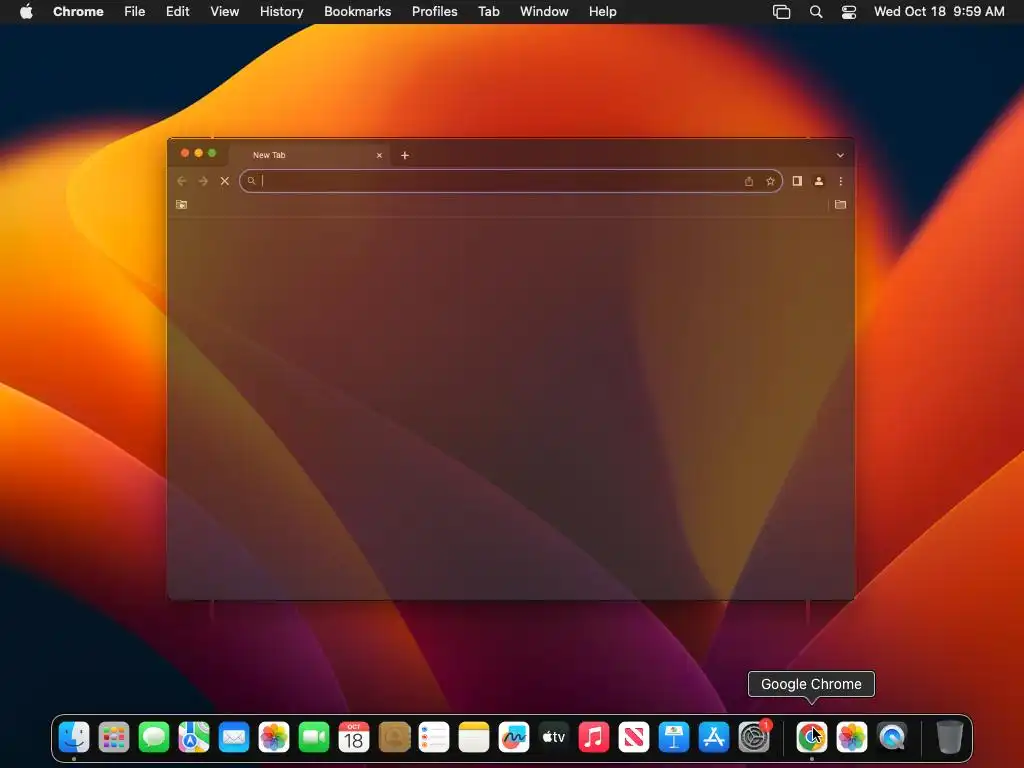Stop loading the page with X button
1024x768 pixels.
click(x=225, y=181)
